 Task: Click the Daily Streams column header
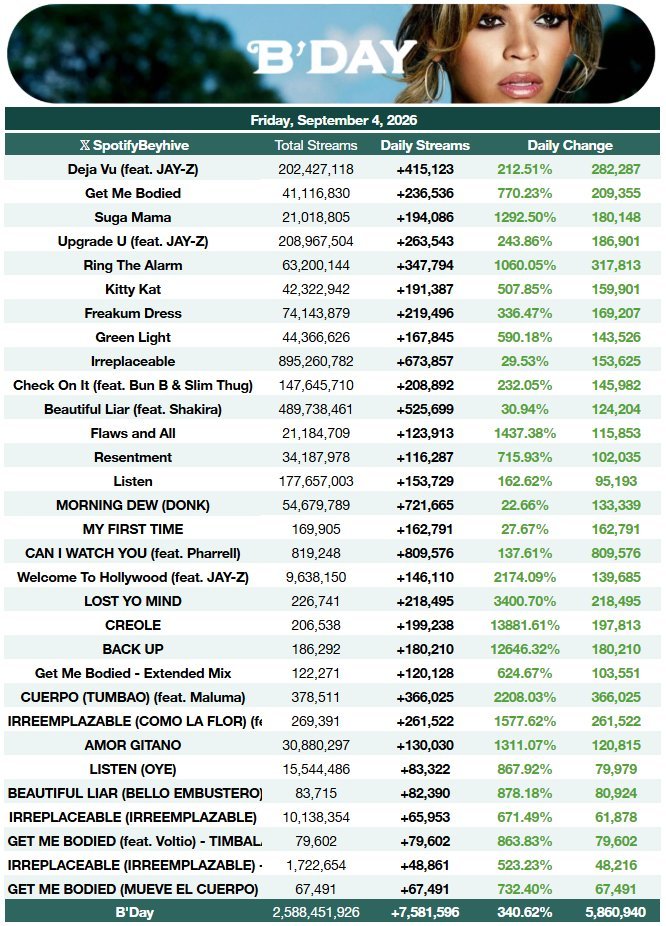pyautogui.click(x=425, y=145)
